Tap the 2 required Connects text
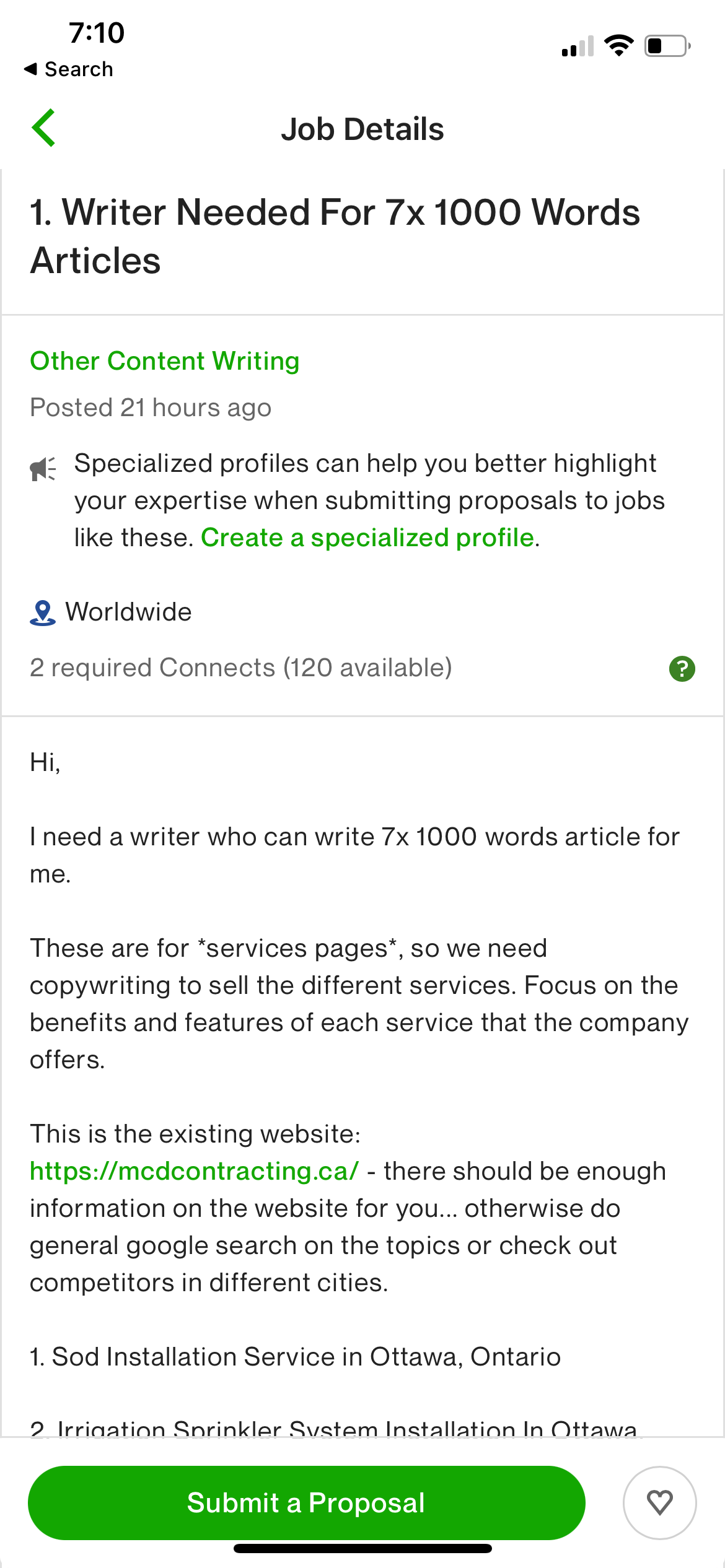The image size is (725, 1568). click(240, 668)
